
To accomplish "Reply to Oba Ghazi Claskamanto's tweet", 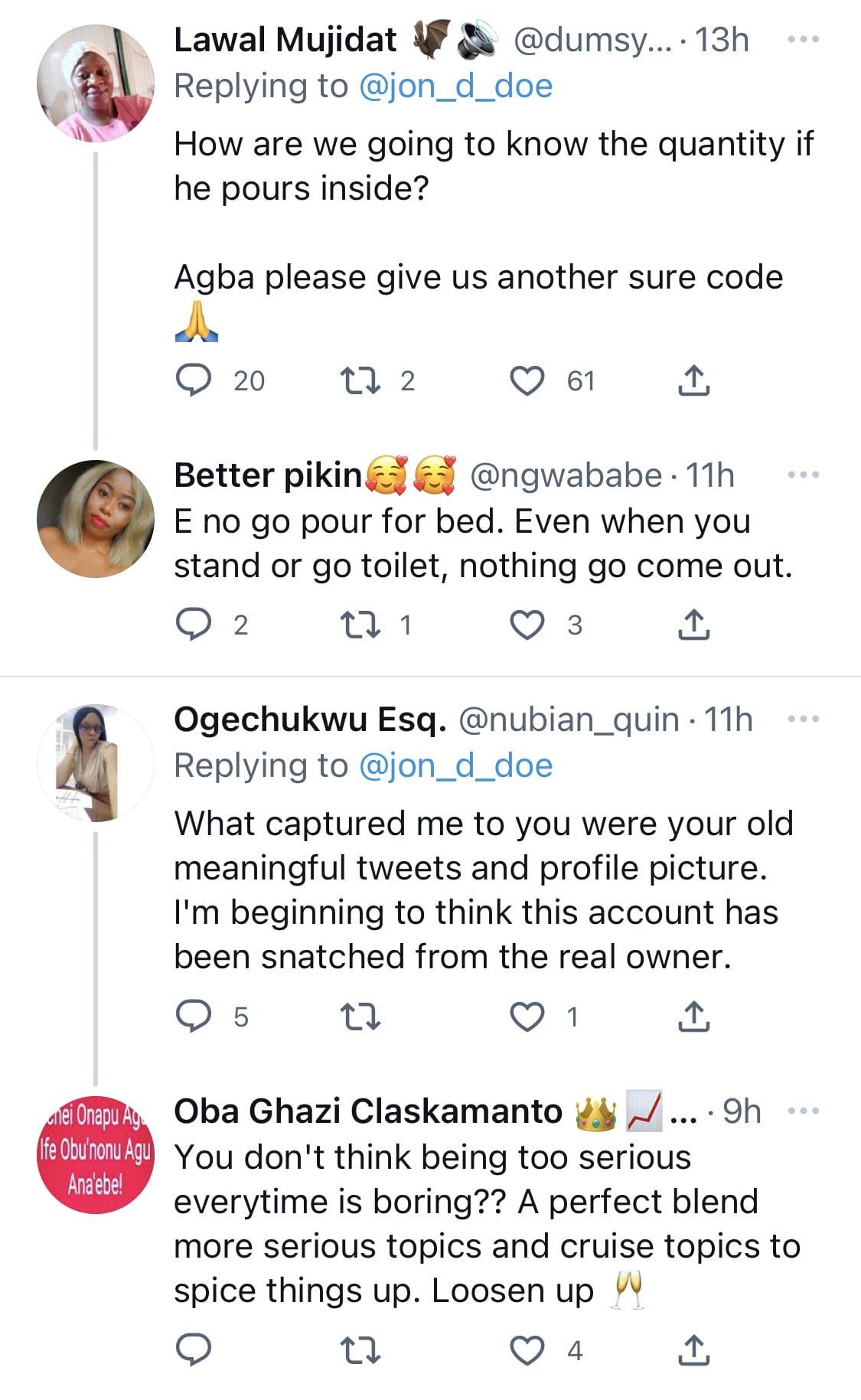I will pos(194,1350).
